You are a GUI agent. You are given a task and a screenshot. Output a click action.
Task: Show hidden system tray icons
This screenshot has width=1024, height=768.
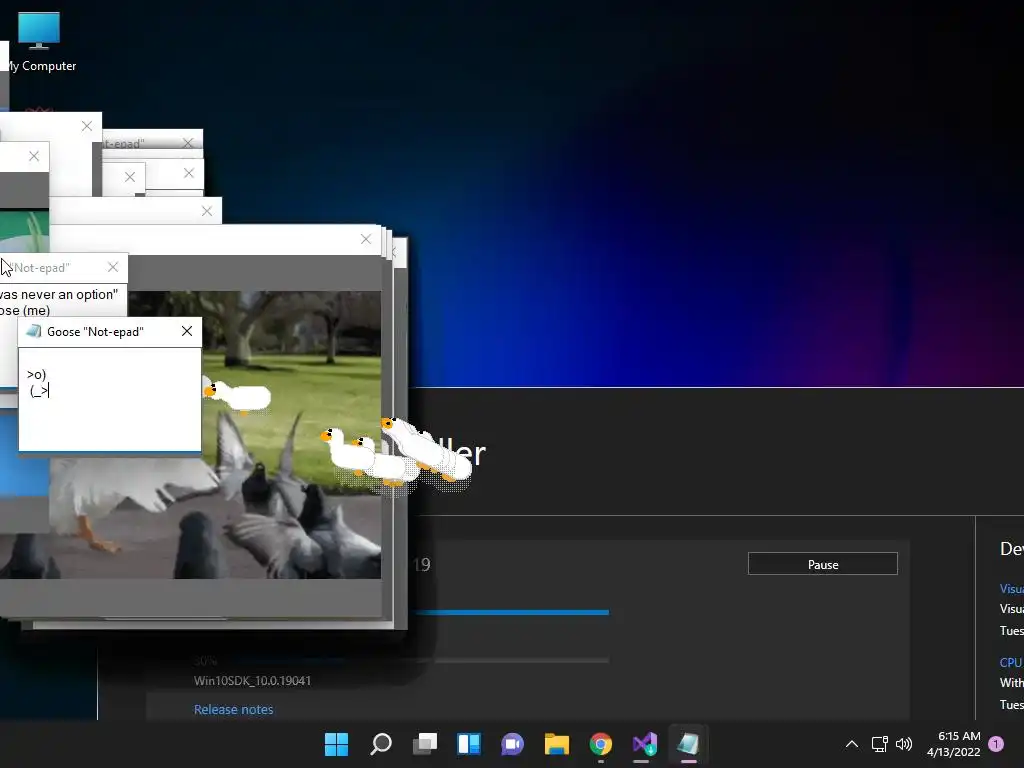click(x=852, y=744)
